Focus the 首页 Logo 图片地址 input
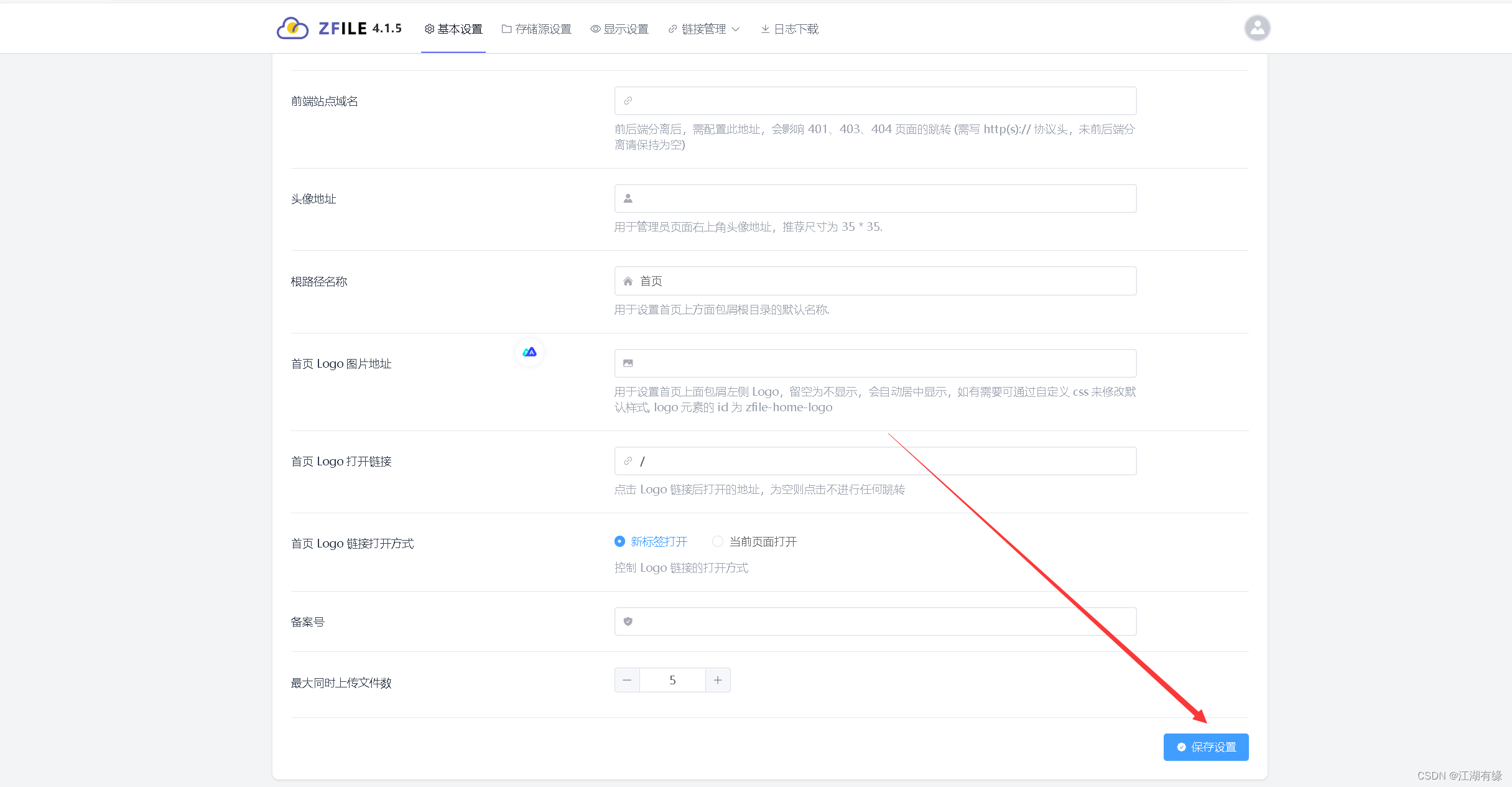The height and width of the screenshot is (787, 1512). click(875, 363)
